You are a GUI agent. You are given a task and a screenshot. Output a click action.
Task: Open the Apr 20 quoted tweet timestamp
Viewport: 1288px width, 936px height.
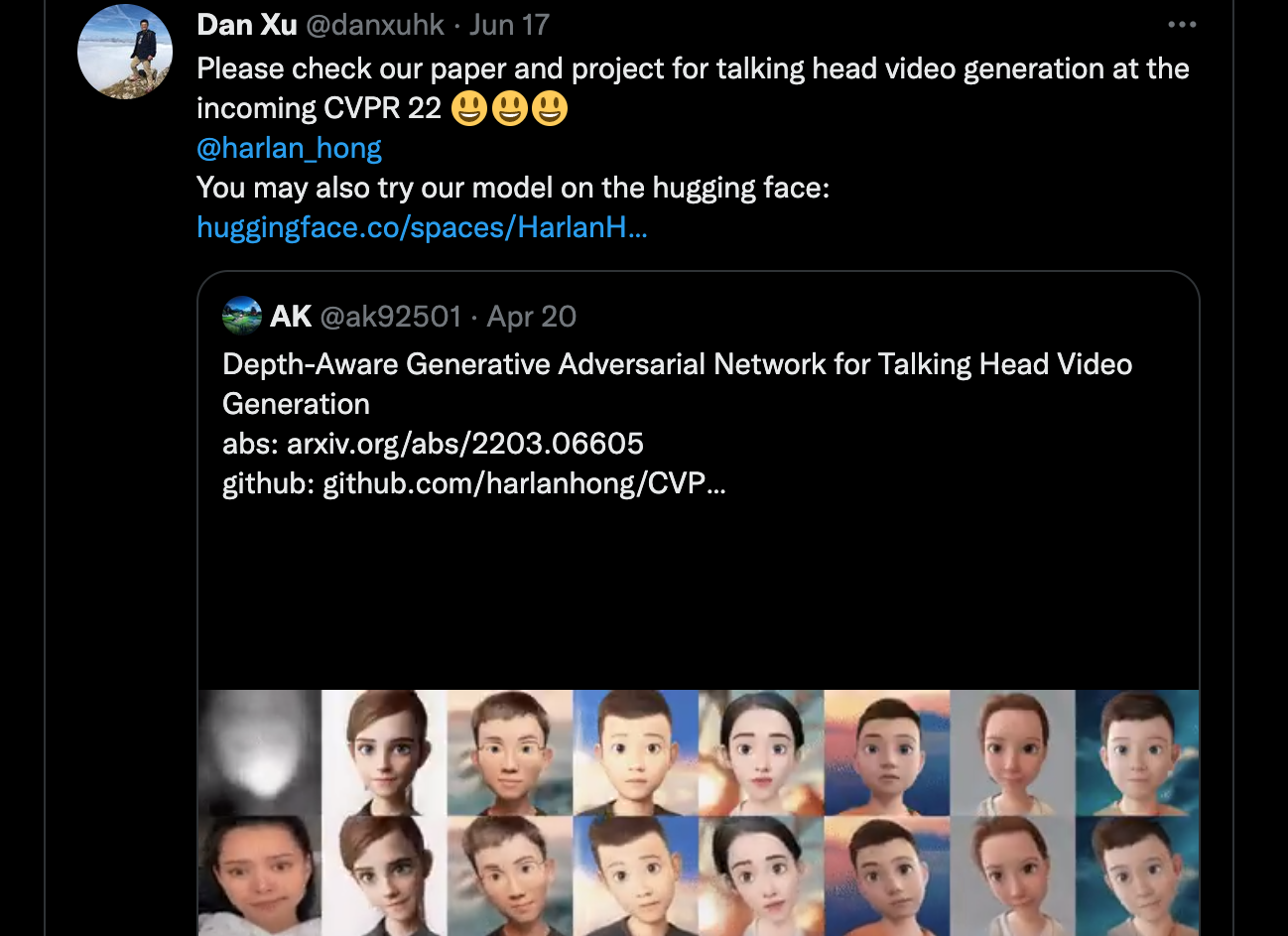pyautogui.click(x=532, y=317)
